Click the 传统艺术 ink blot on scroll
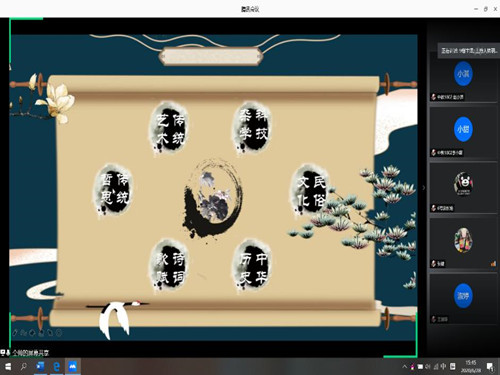This screenshot has width=500, height=375. (169, 128)
